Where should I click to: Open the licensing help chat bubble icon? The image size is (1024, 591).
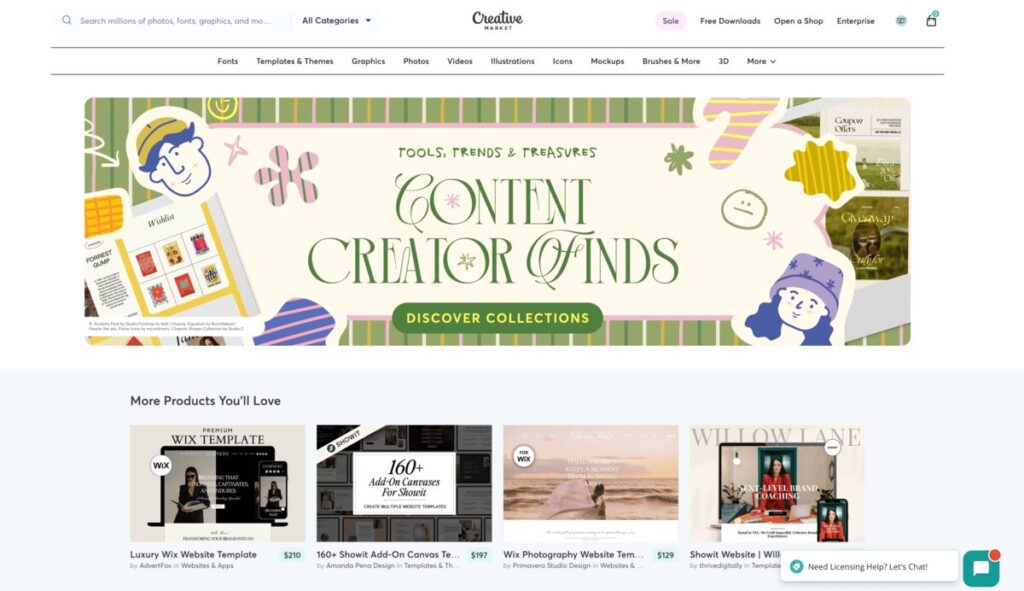click(981, 568)
